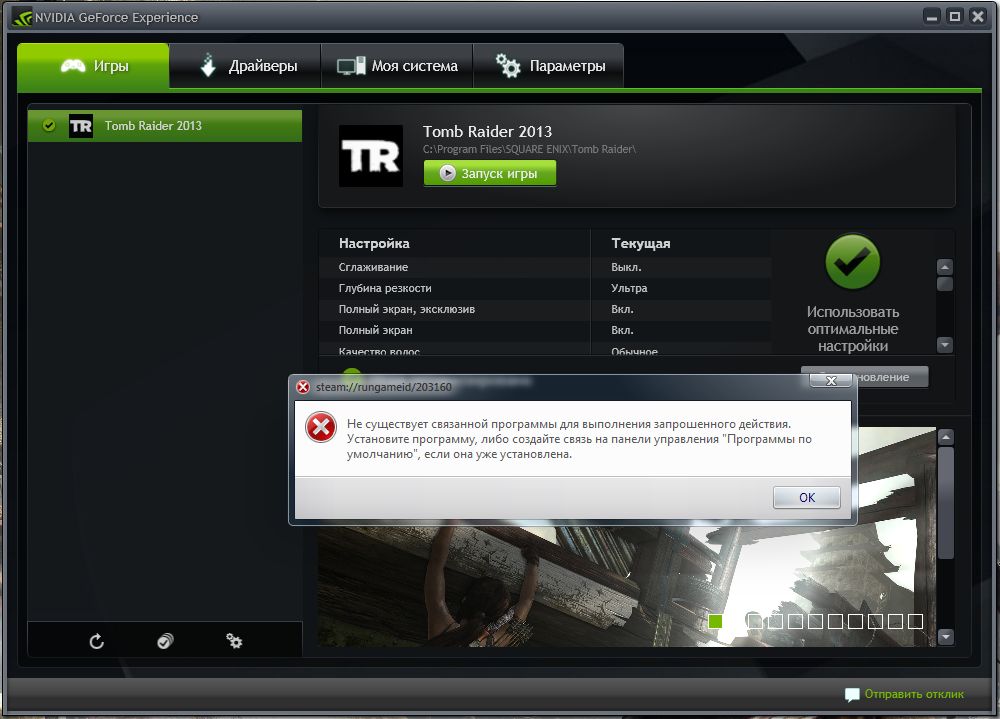This screenshot has height=719, width=1000.
Task: Click the refresh games icon at bottom left
Action: tap(96, 641)
